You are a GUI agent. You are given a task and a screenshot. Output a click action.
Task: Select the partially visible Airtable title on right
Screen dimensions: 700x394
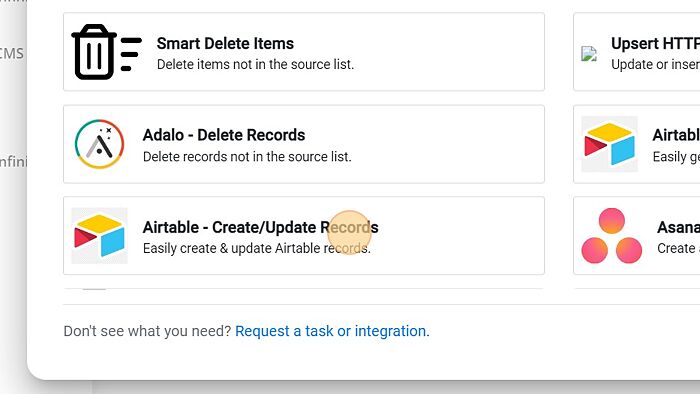point(676,135)
